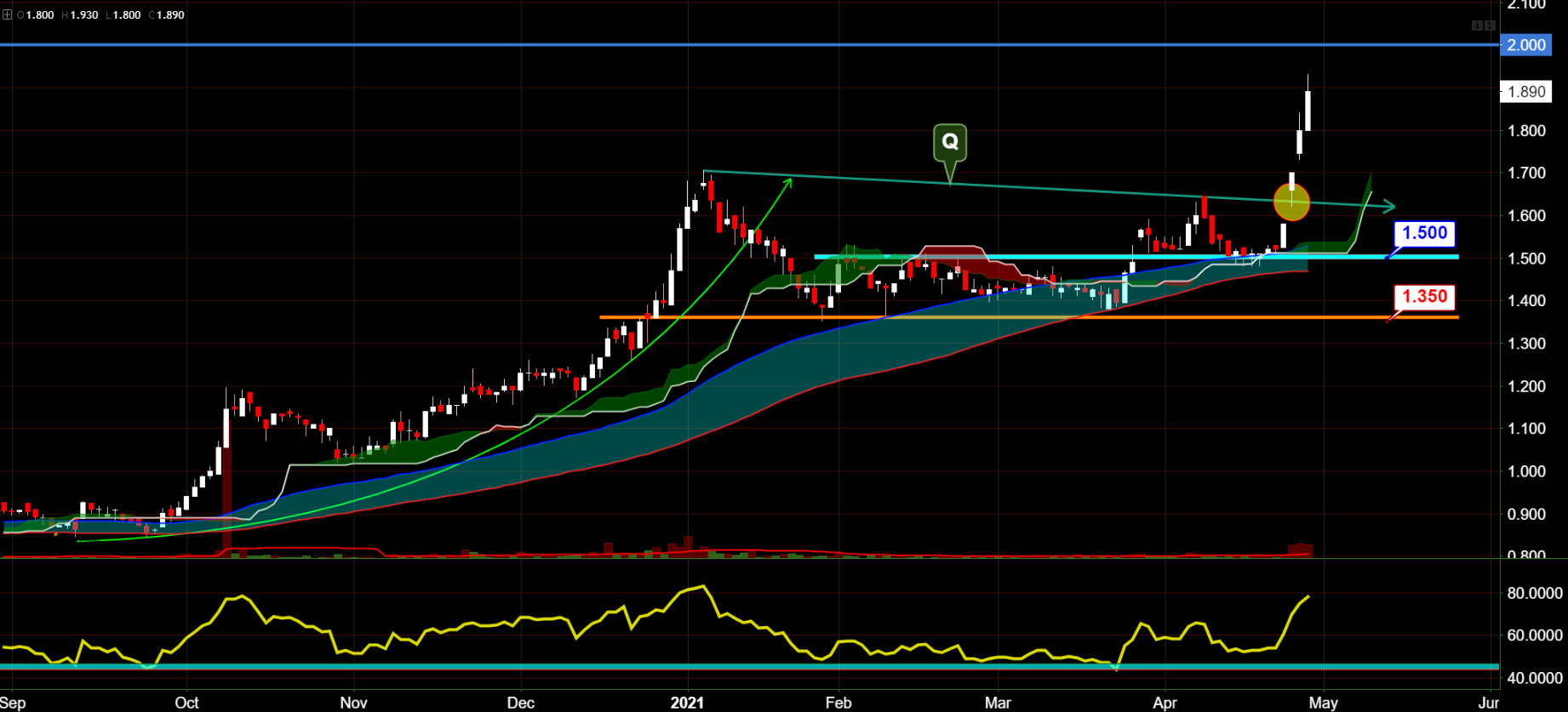Image resolution: width=1568 pixels, height=712 pixels.
Task: Click the May label on the date axis
Action: click(x=1323, y=703)
